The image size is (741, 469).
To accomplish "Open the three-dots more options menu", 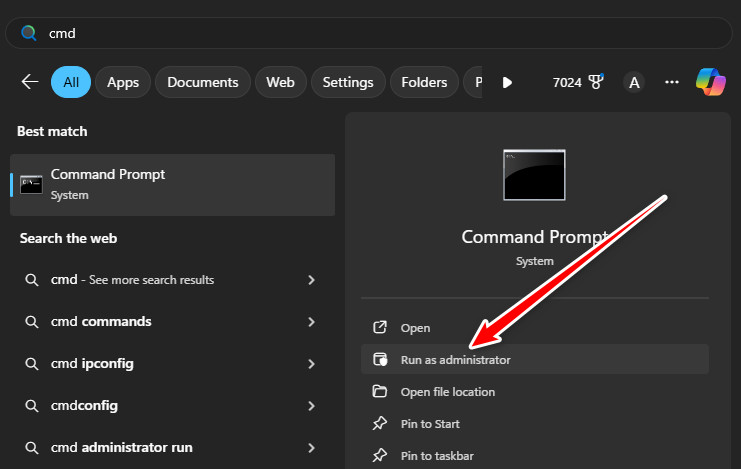I will pyautogui.click(x=672, y=82).
